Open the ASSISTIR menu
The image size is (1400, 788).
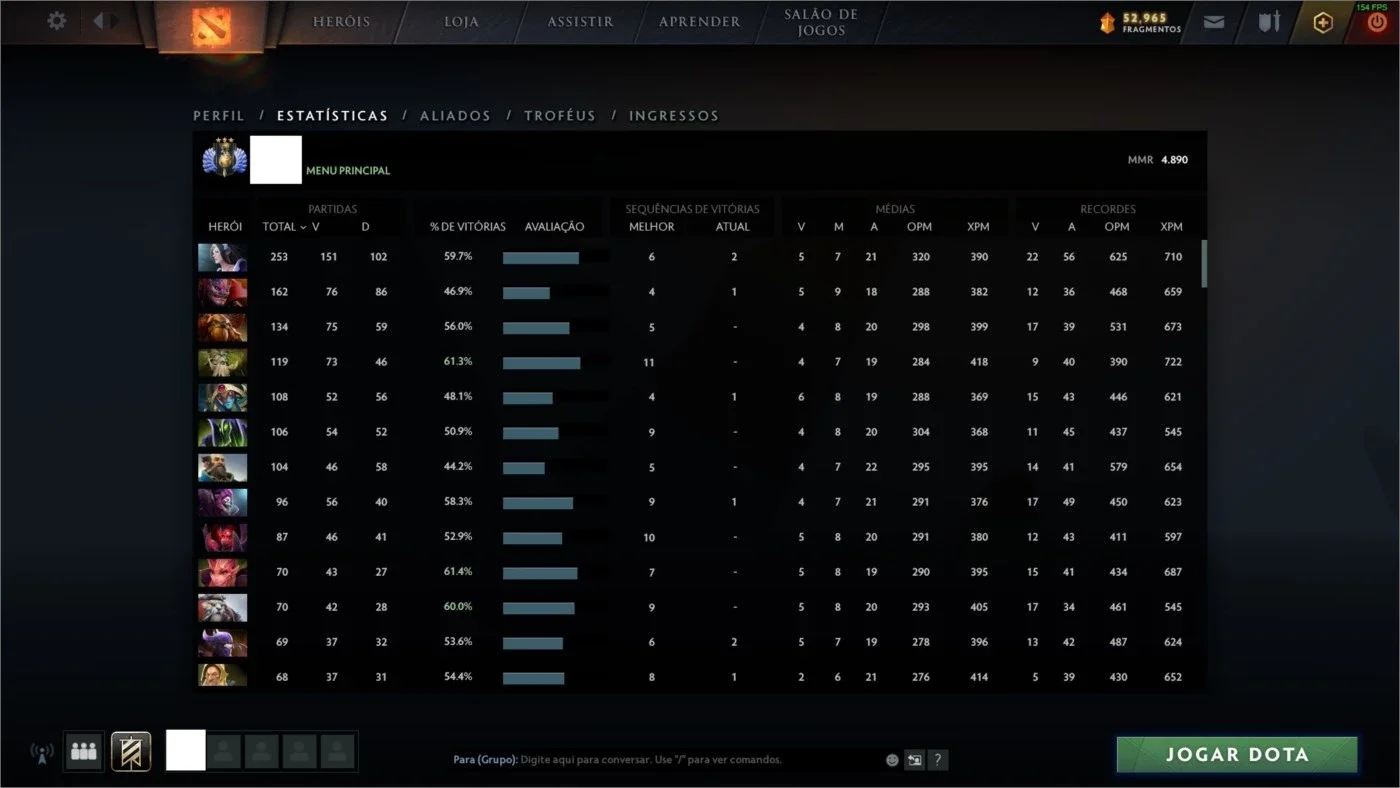pyautogui.click(x=580, y=22)
